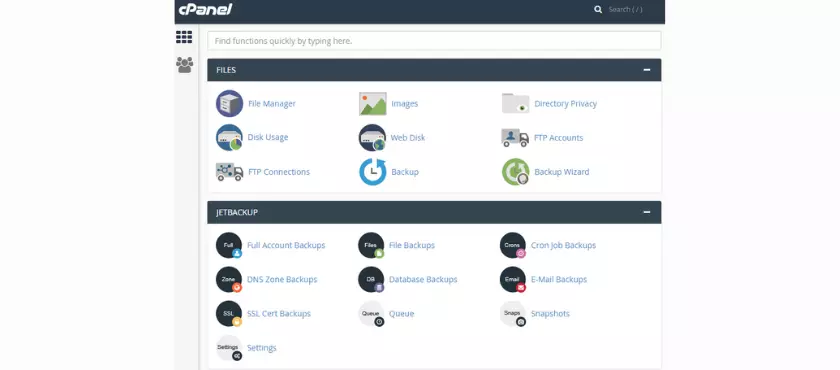Open the Backup link
The image size is (840, 370).
(x=405, y=172)
